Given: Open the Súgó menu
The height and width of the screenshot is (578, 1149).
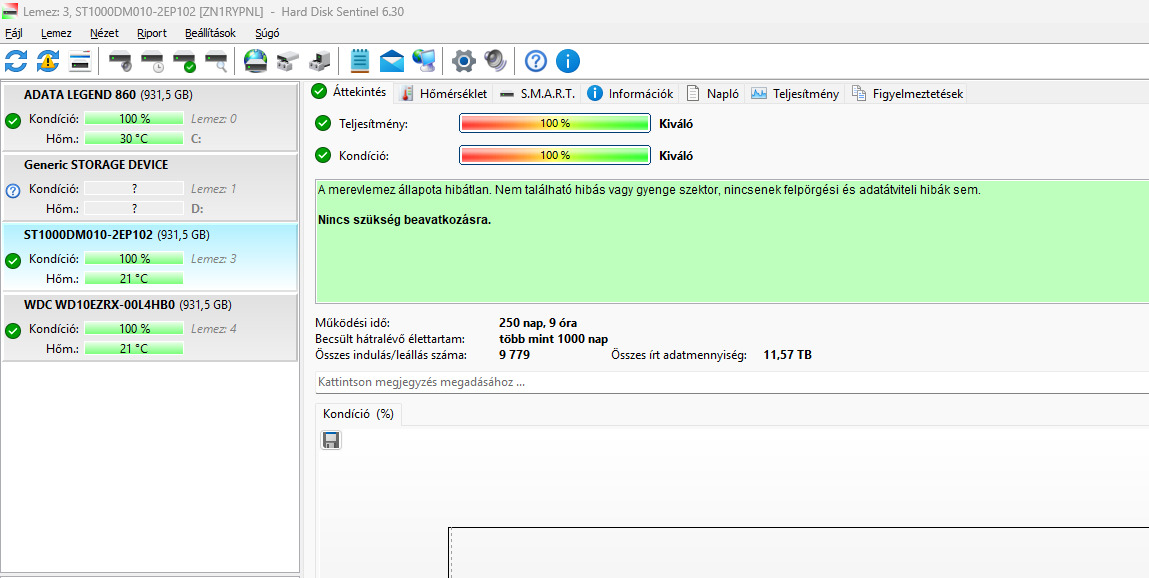Looking at the screenshot, I should click(x=267, y=33).
